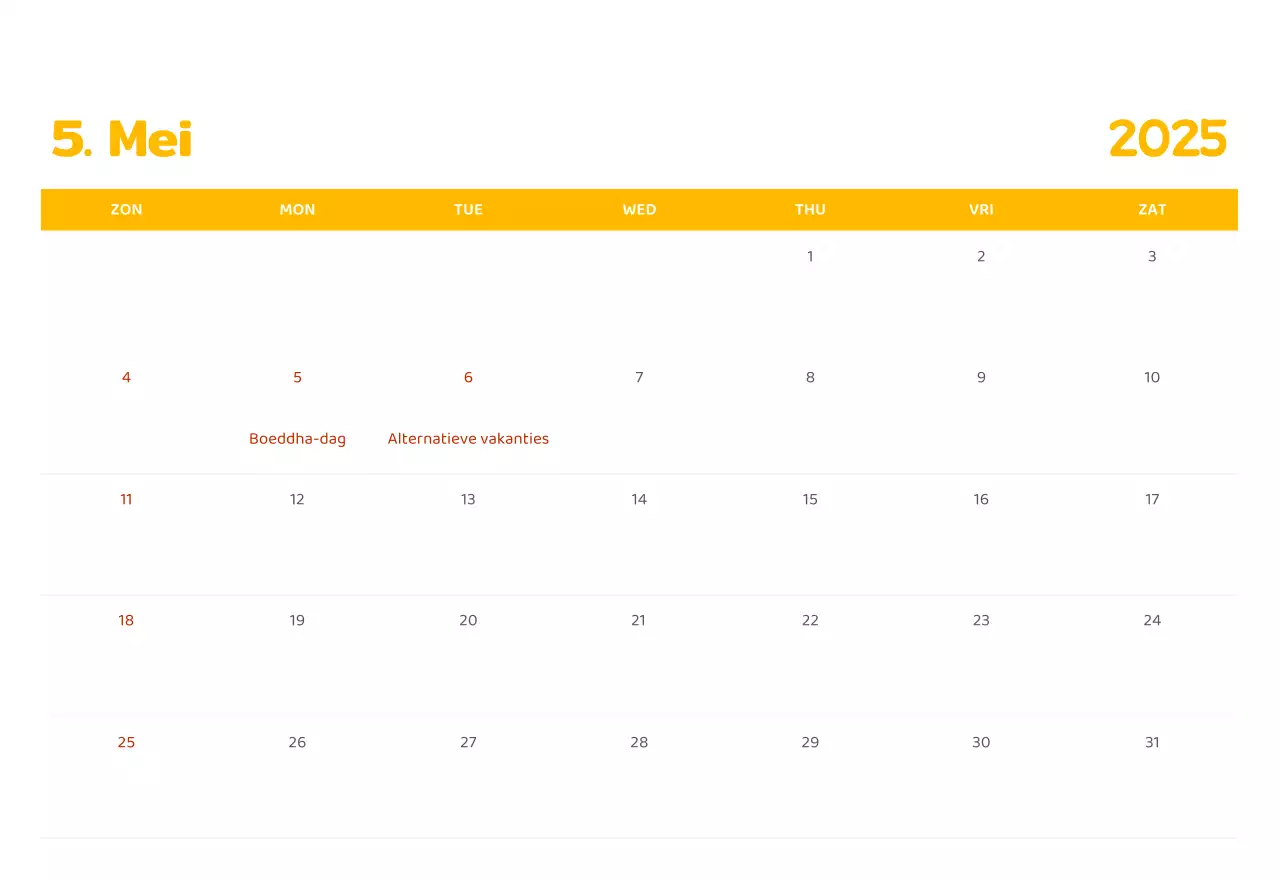The height and width of the screenshot is (880, 1280).
Task: Open the Alternatieve vakanties holiday label
Action: tap(468, 438)
